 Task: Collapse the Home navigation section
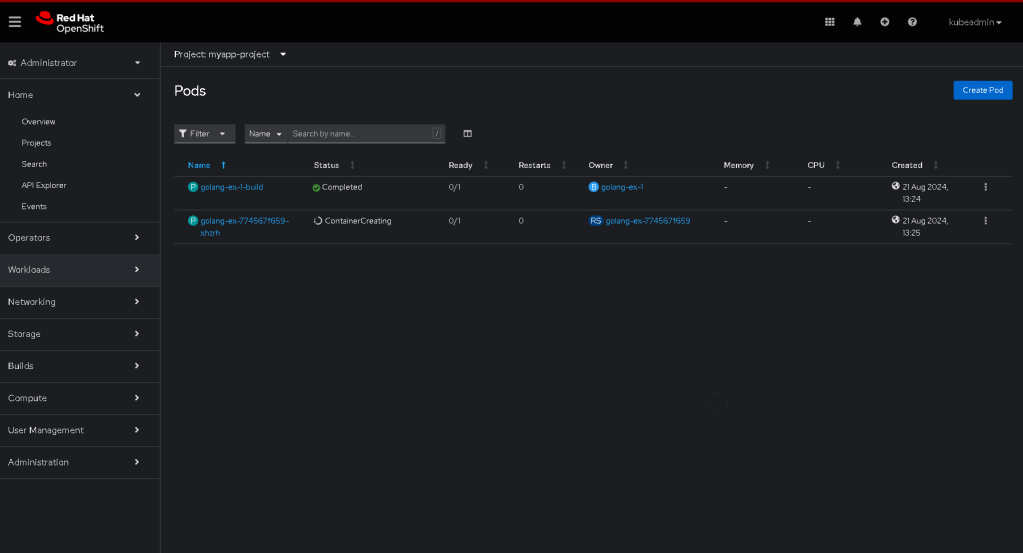80,95
